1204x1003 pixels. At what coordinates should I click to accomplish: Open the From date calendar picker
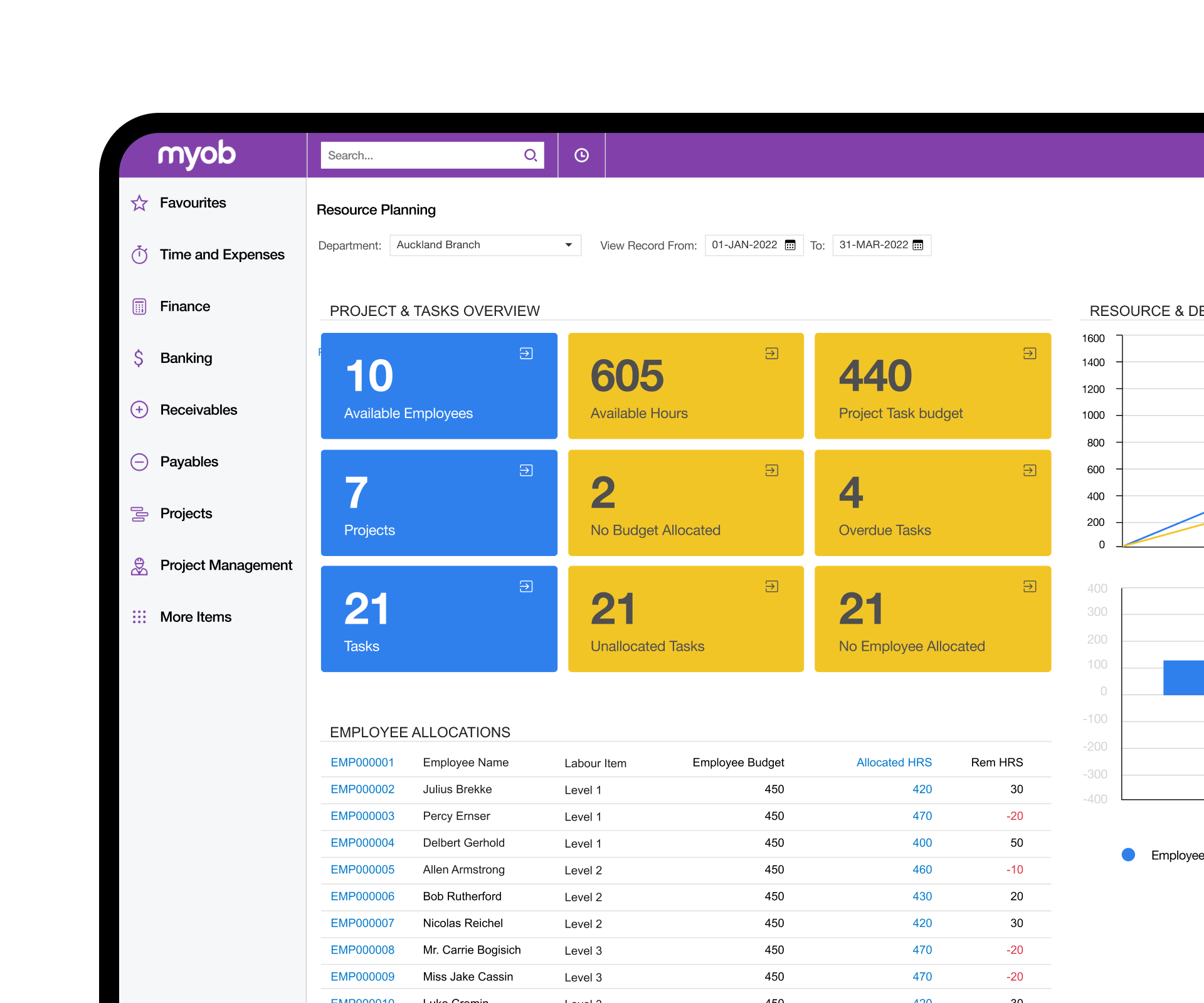(x=790, y=245)
